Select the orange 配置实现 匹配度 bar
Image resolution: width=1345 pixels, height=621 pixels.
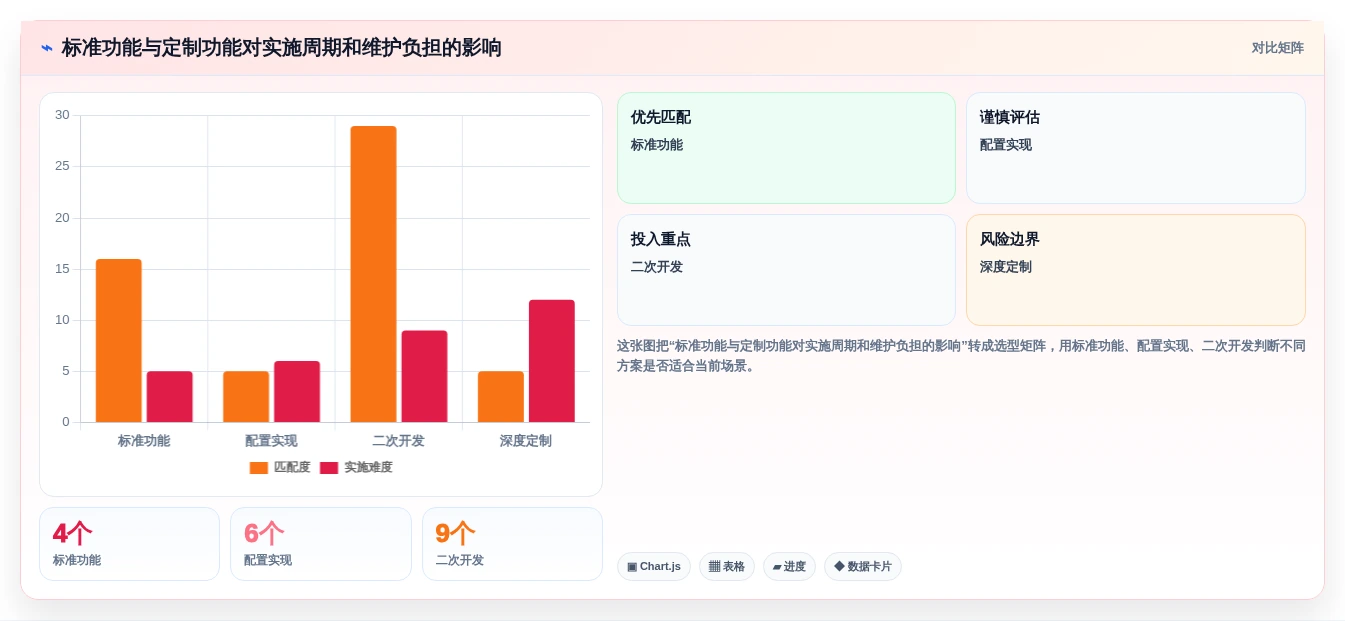[246, 396]
